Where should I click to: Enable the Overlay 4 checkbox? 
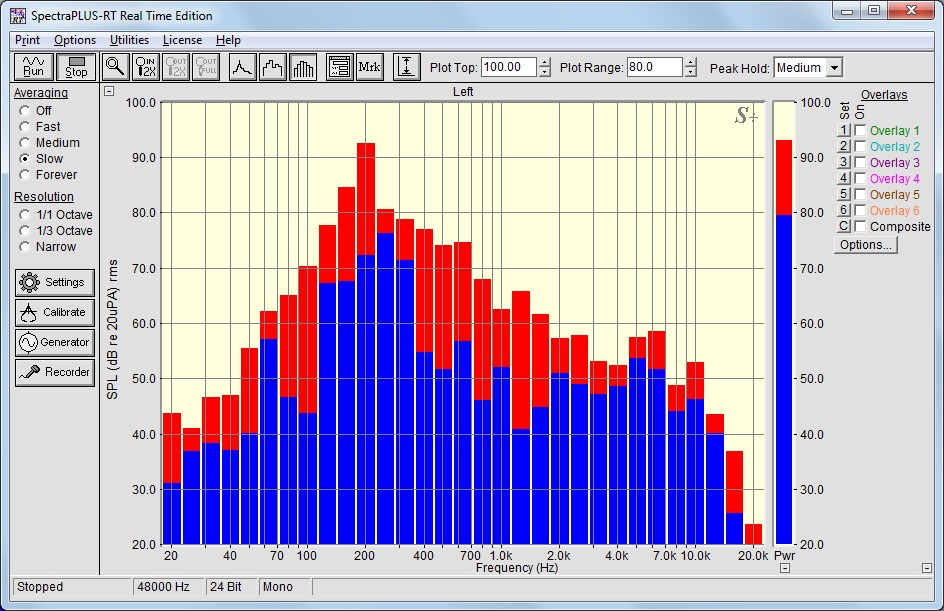(x=860, y=178)
